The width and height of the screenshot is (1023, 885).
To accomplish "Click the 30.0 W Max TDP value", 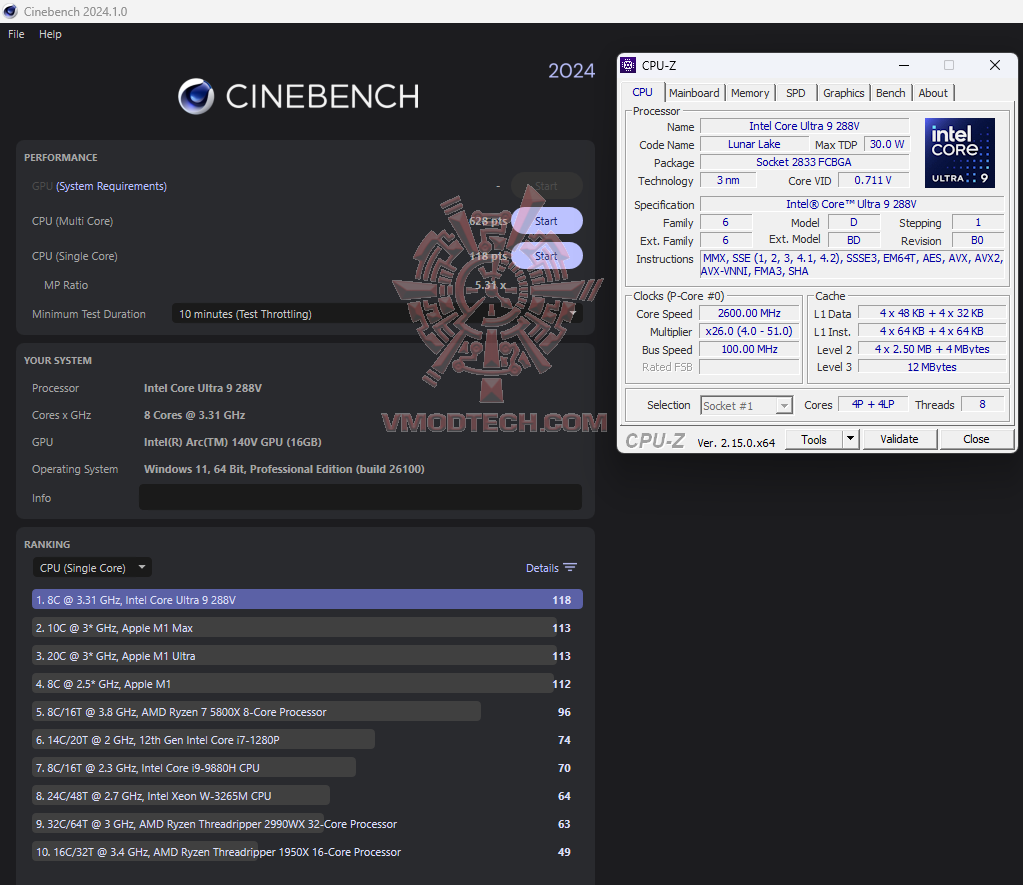I will point(887,144).
